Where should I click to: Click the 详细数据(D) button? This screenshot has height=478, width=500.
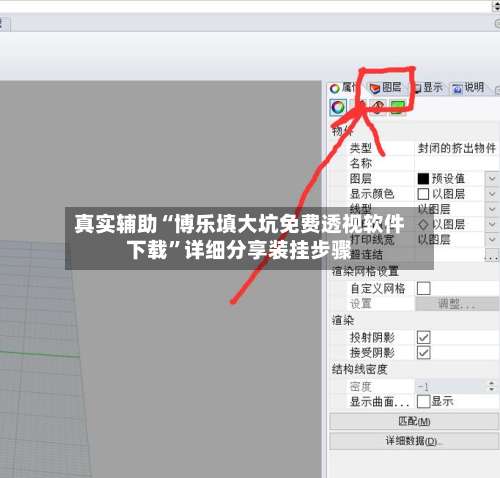click(414, 441)
